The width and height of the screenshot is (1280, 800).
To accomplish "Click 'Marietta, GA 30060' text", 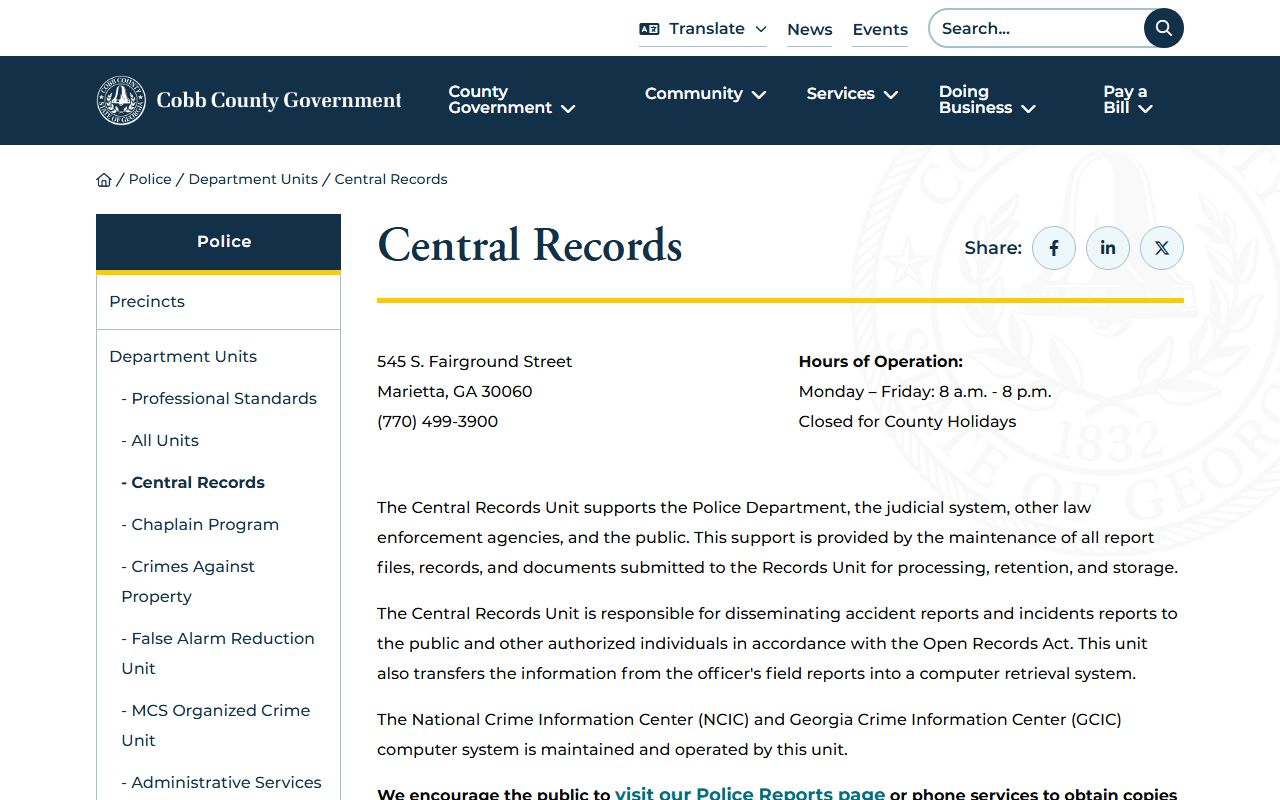I will point(455,391).
